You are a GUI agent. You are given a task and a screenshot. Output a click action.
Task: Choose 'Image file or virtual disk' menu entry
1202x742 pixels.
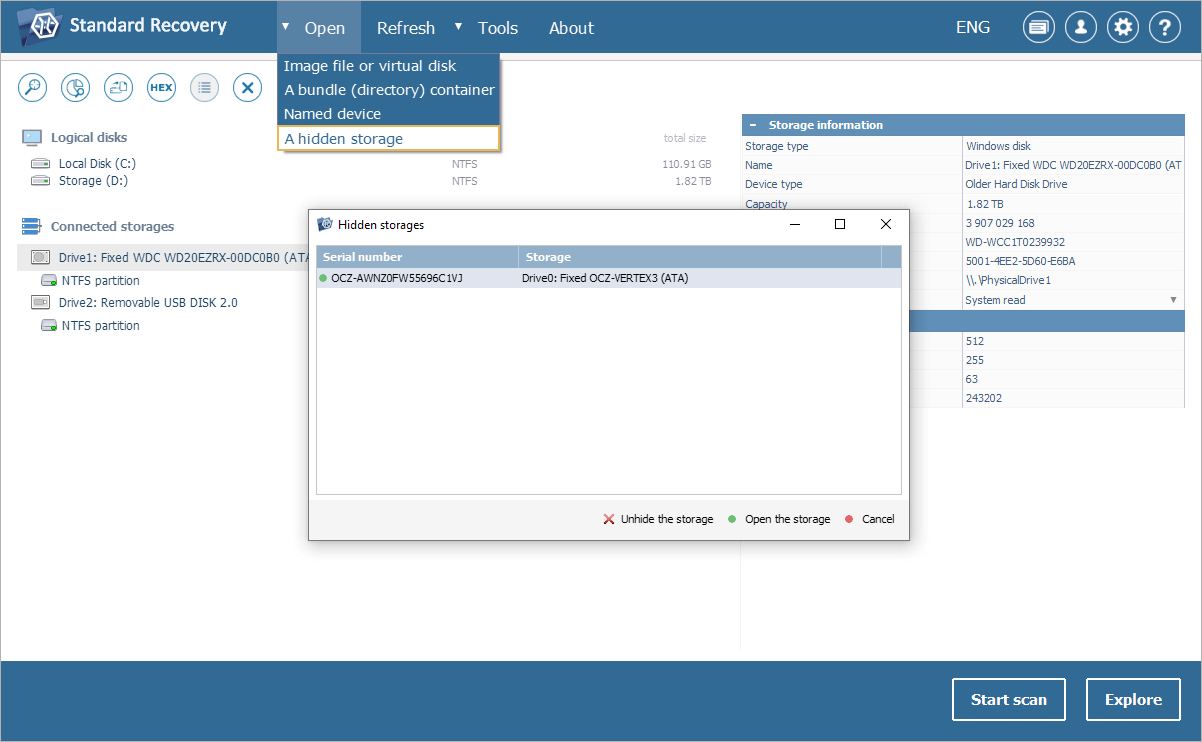tap(370, 66)
